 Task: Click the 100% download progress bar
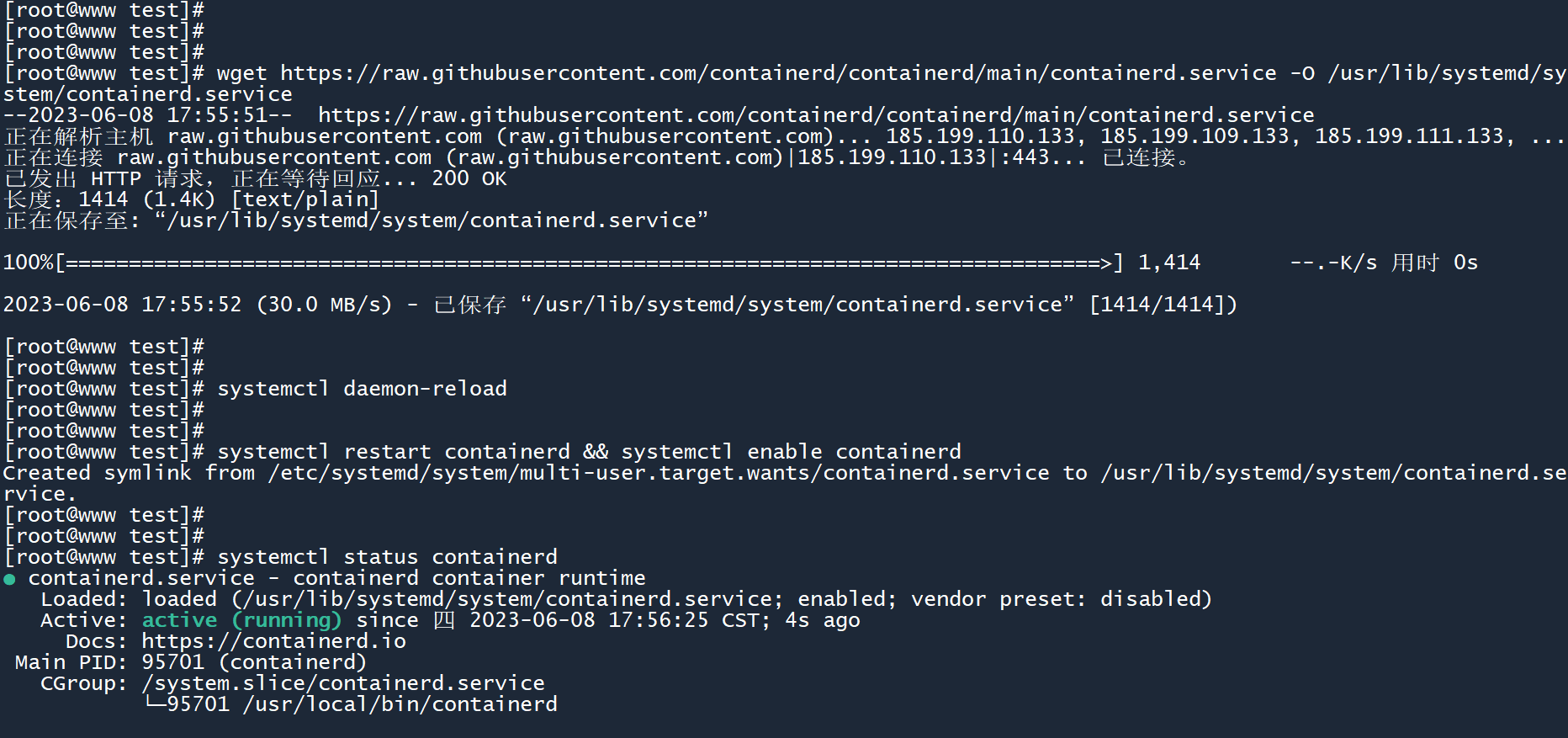588,263
